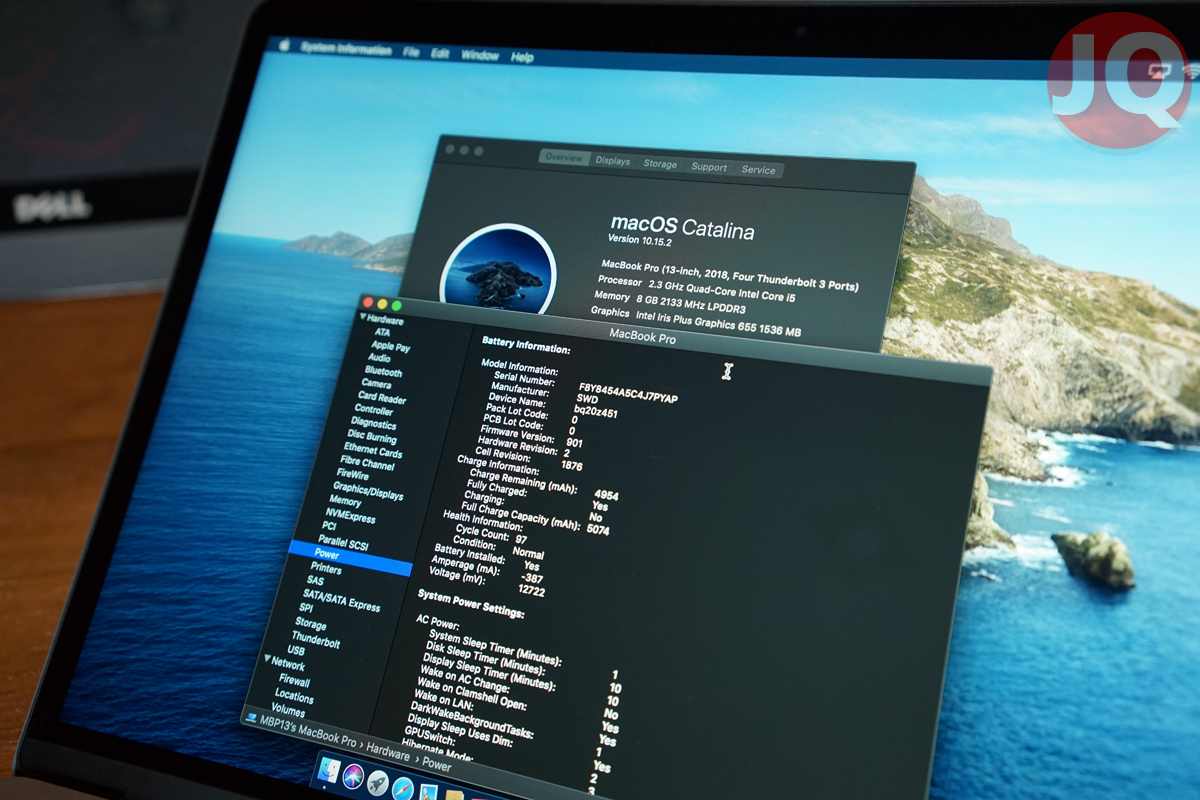Open the Help menu
1200x800 pixels.
click(x=522, y=58)
